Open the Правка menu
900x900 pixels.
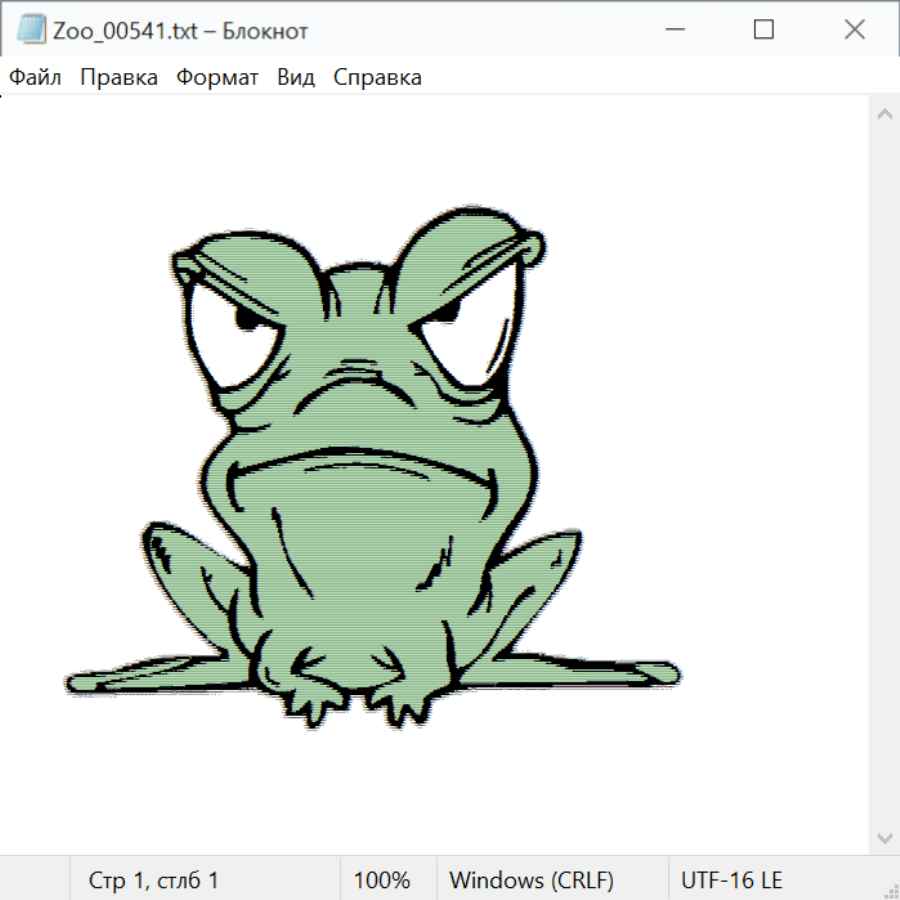118,78
